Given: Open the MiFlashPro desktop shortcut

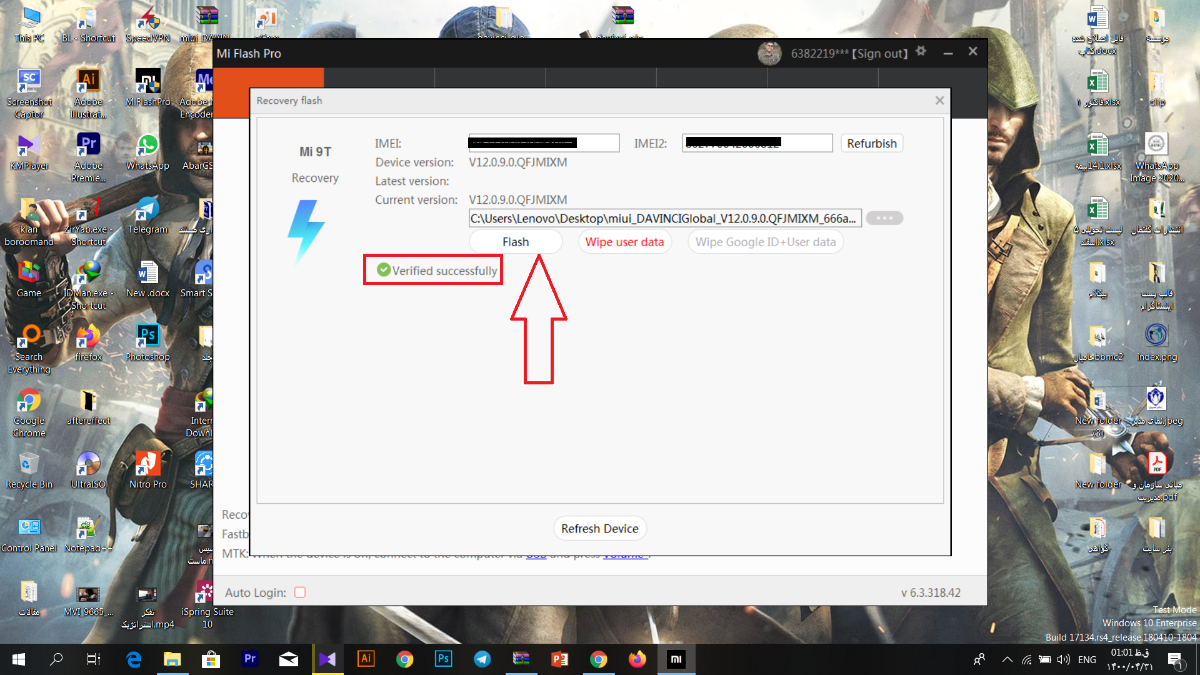Looking at the screenshot, I should click(x=147, y=88).
